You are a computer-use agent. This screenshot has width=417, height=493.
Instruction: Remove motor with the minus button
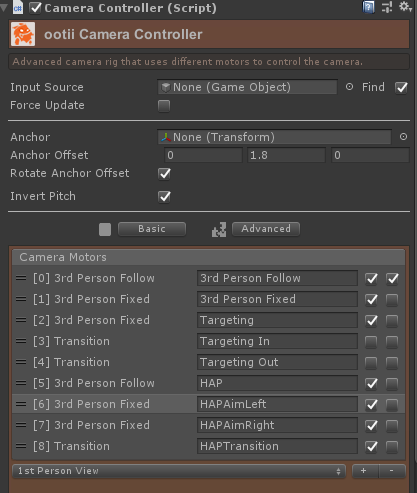[x=392, y=471]
